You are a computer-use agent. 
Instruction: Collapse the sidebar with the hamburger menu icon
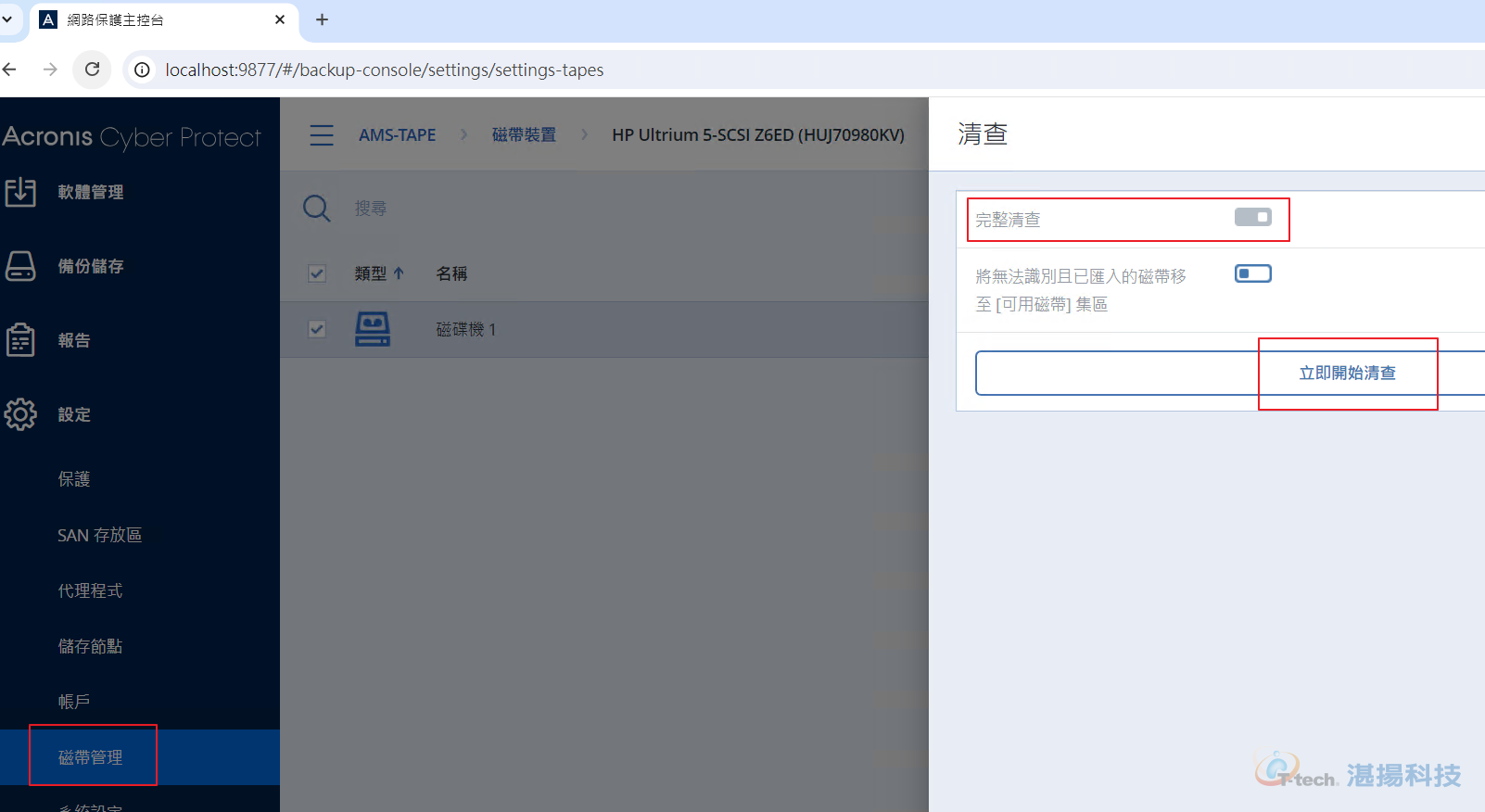point(322,135)
